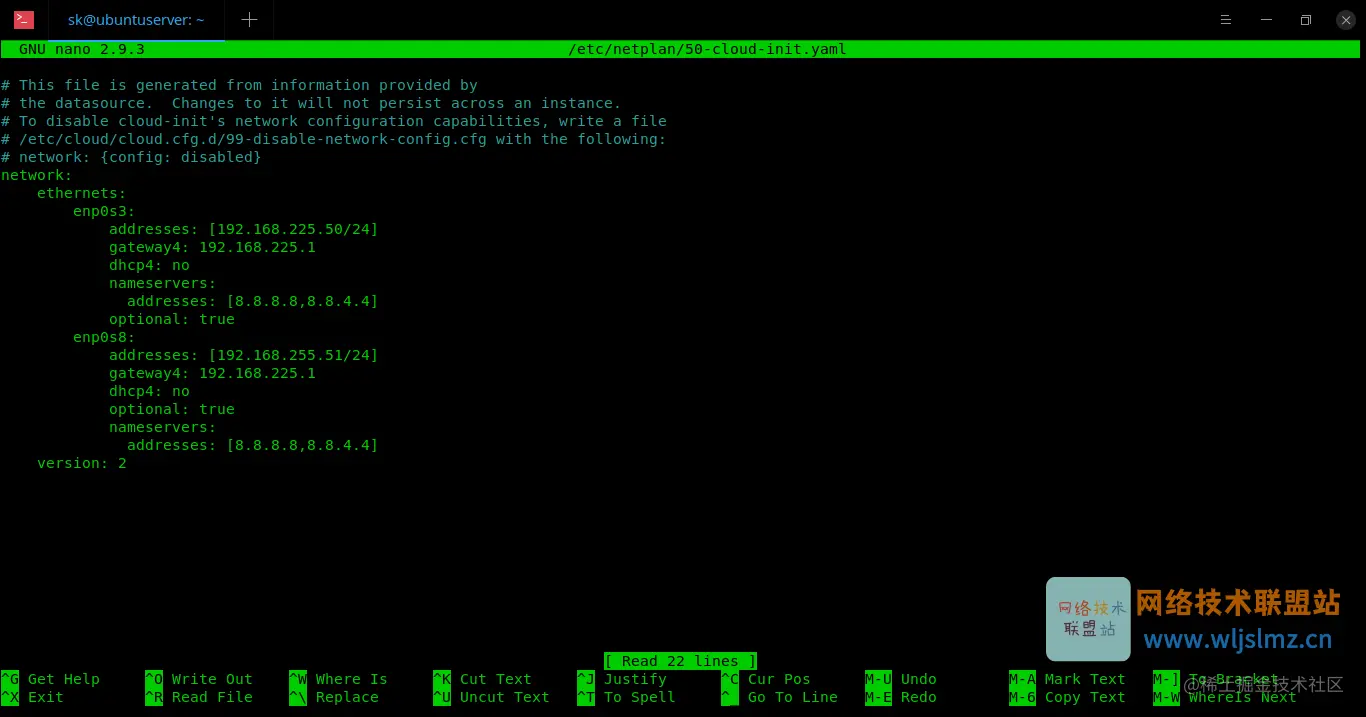Click the terminal app icon in title bar

24,20
